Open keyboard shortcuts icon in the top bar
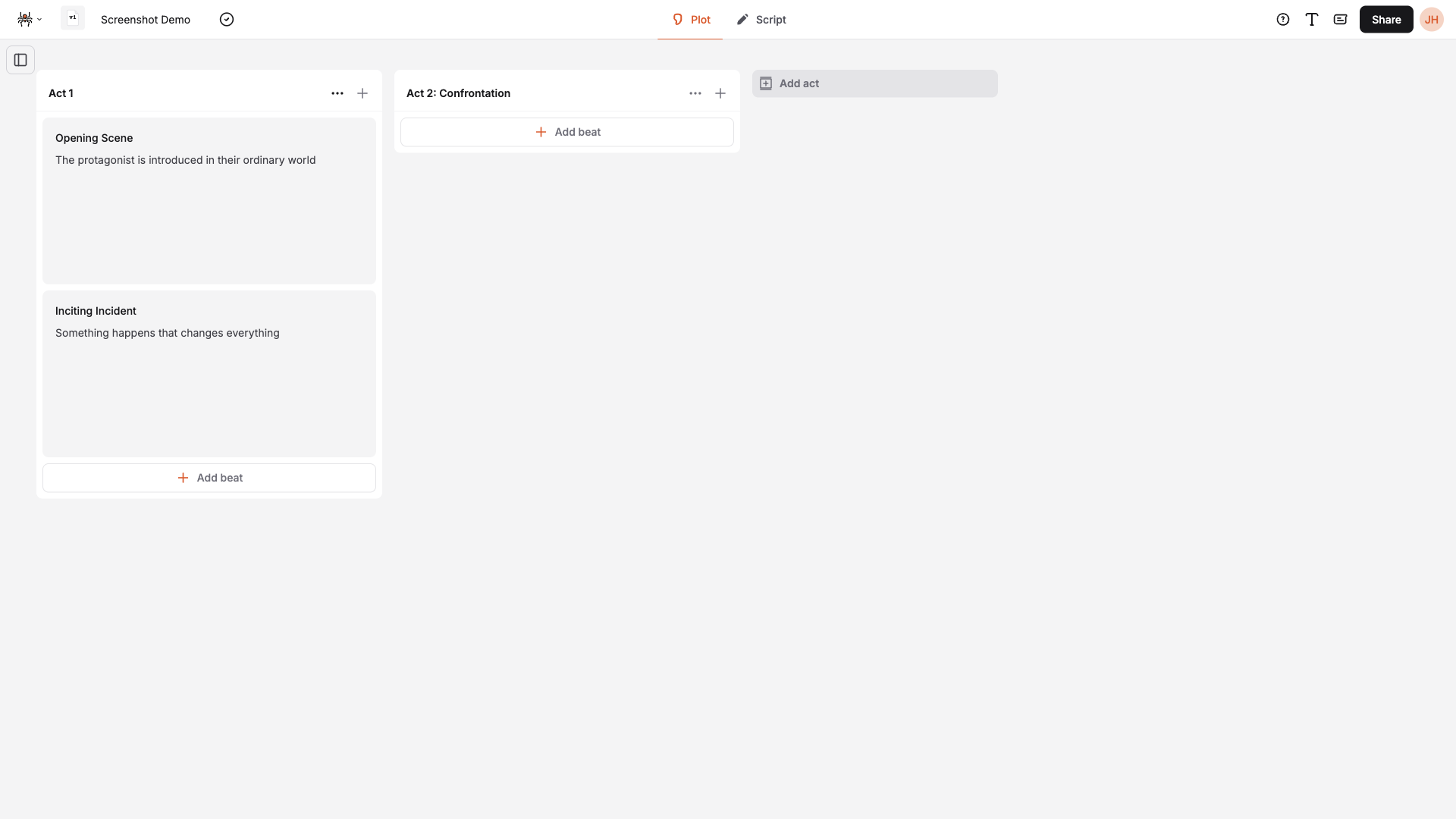 pyautogui.click(x=1340, y=19)
